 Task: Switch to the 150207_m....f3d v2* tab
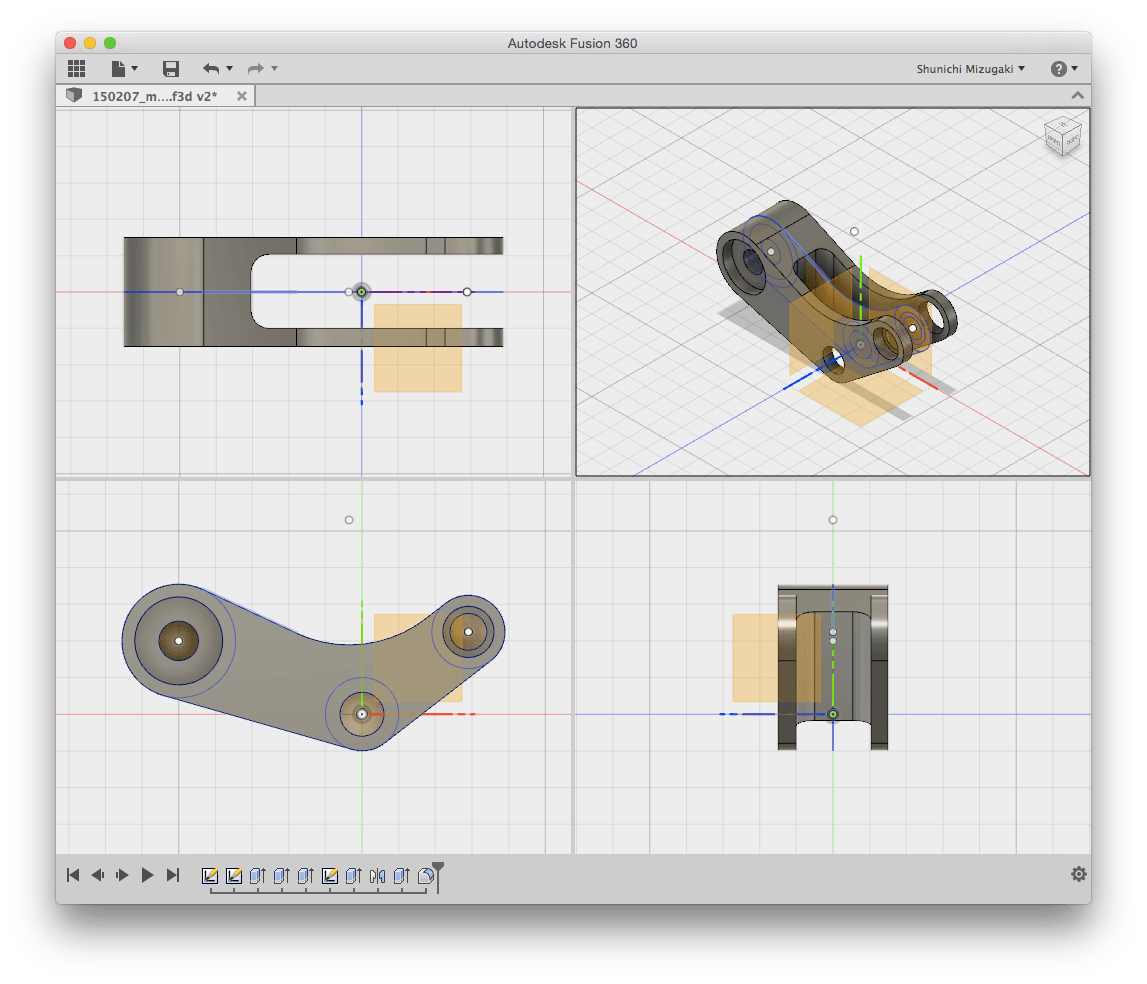pyautogui.click(x=154, y=96)
